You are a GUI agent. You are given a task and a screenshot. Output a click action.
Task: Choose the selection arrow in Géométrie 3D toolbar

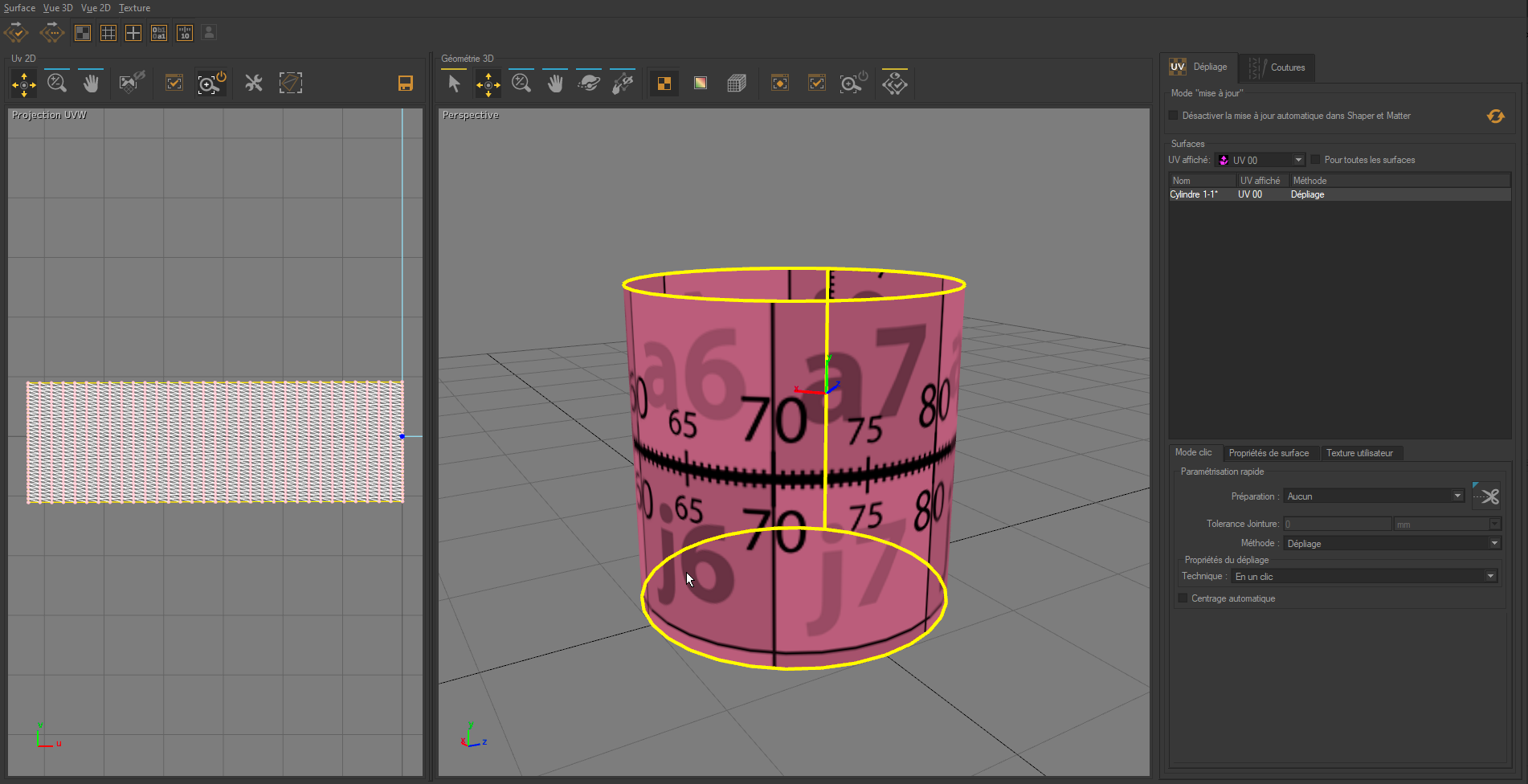[454, 82]
